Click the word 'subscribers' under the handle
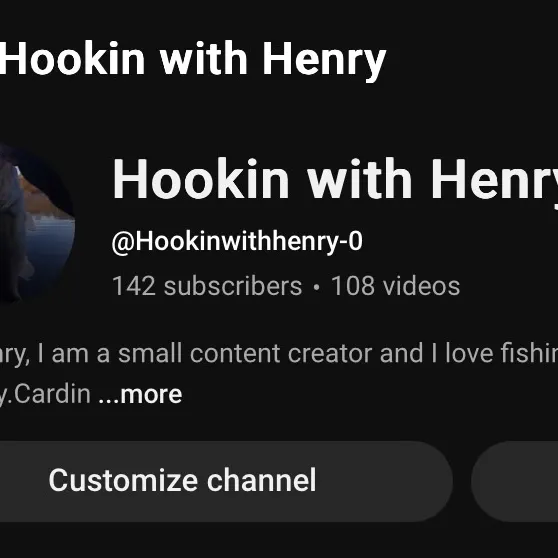This screenshot has height=558, width=558. pyautogui.click(x=233, y=286)
